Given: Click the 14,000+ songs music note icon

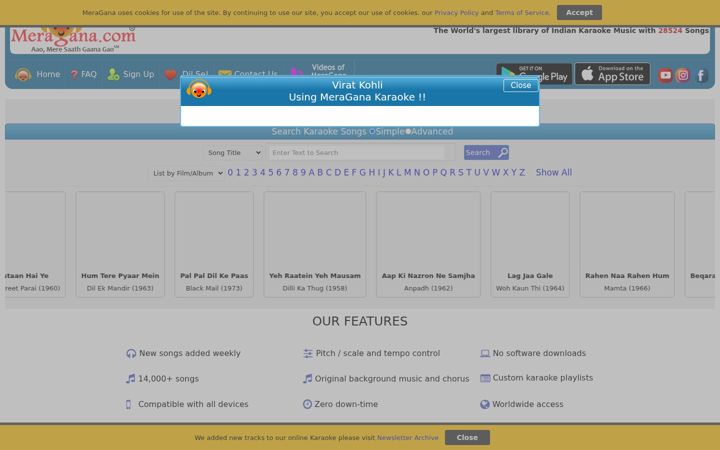Looking at the screenshot, I should pyautogui.click(x=130, y=378).
